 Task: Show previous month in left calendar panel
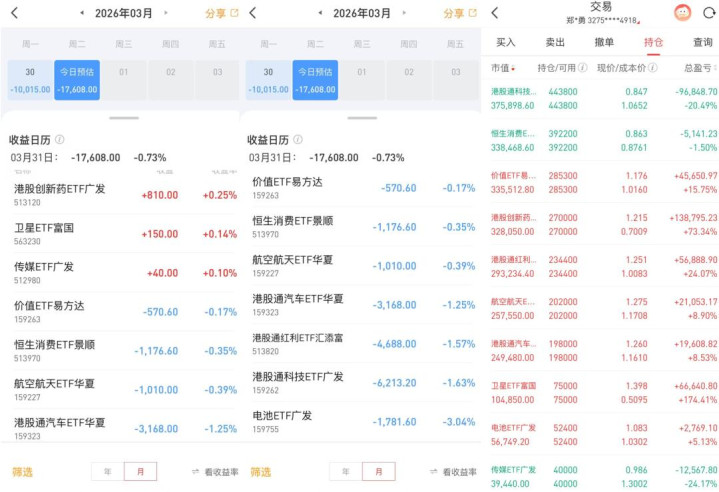point(82,13)
